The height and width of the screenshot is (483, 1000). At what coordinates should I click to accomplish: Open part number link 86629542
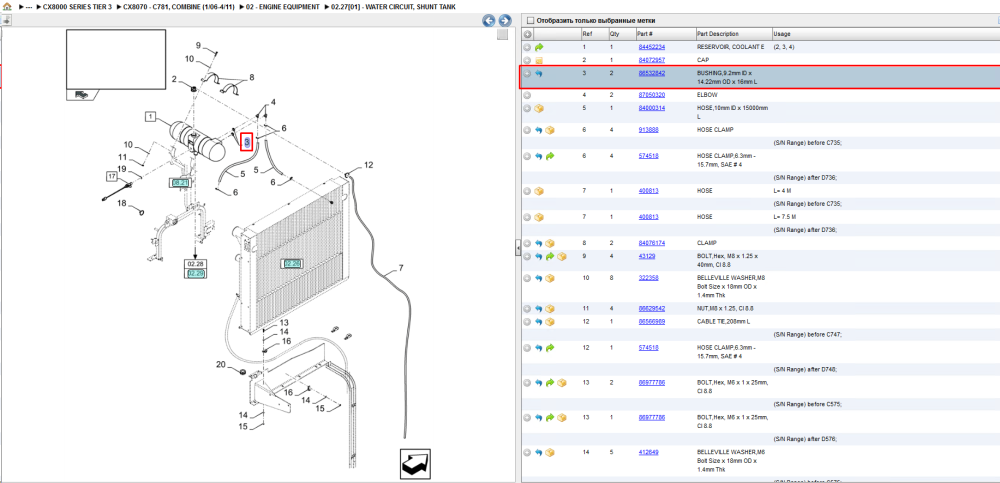652,309
